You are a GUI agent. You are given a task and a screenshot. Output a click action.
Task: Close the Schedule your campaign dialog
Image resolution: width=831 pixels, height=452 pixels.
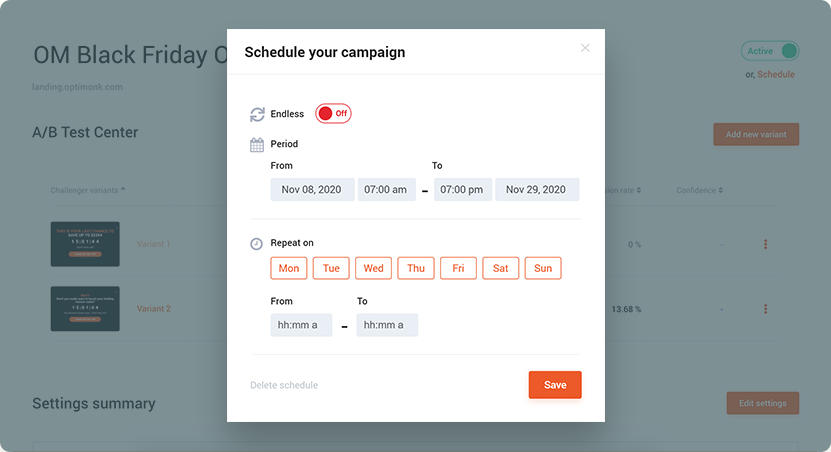click(x=585, y=48)
